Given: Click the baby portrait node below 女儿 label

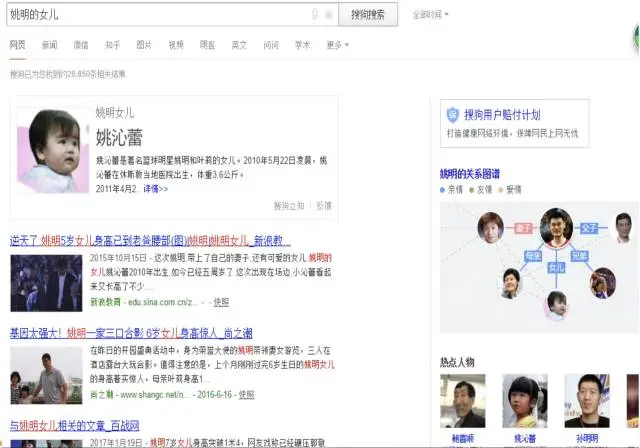Looking at the screenshot, I should click(556, 305).
